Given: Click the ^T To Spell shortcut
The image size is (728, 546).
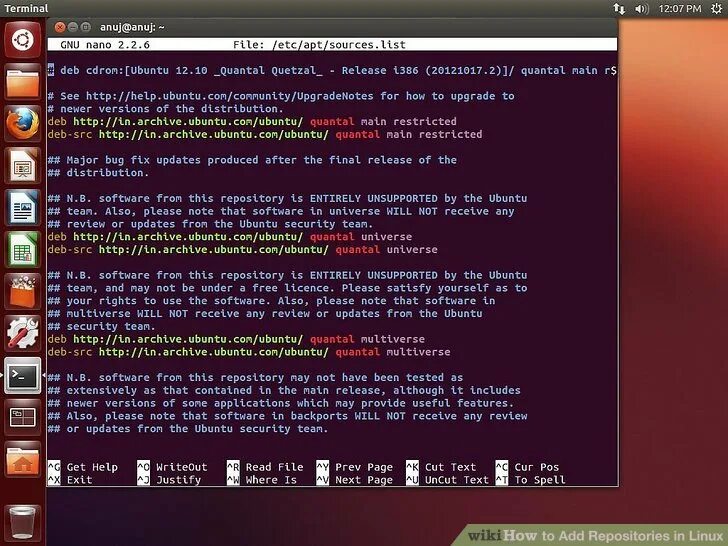Looking at the screenshot, I should (531, 480).
